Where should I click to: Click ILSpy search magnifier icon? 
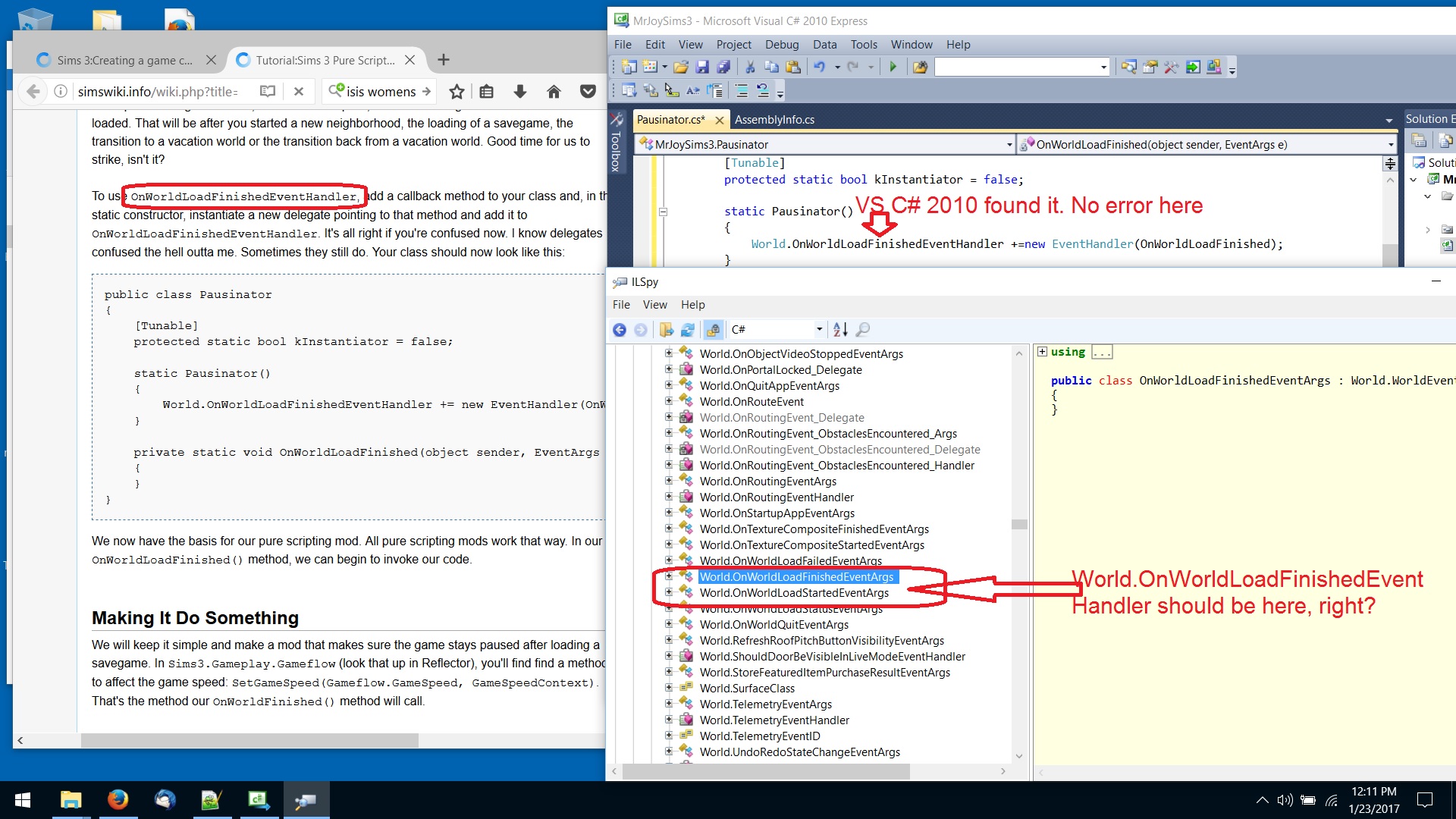(862, 330)
